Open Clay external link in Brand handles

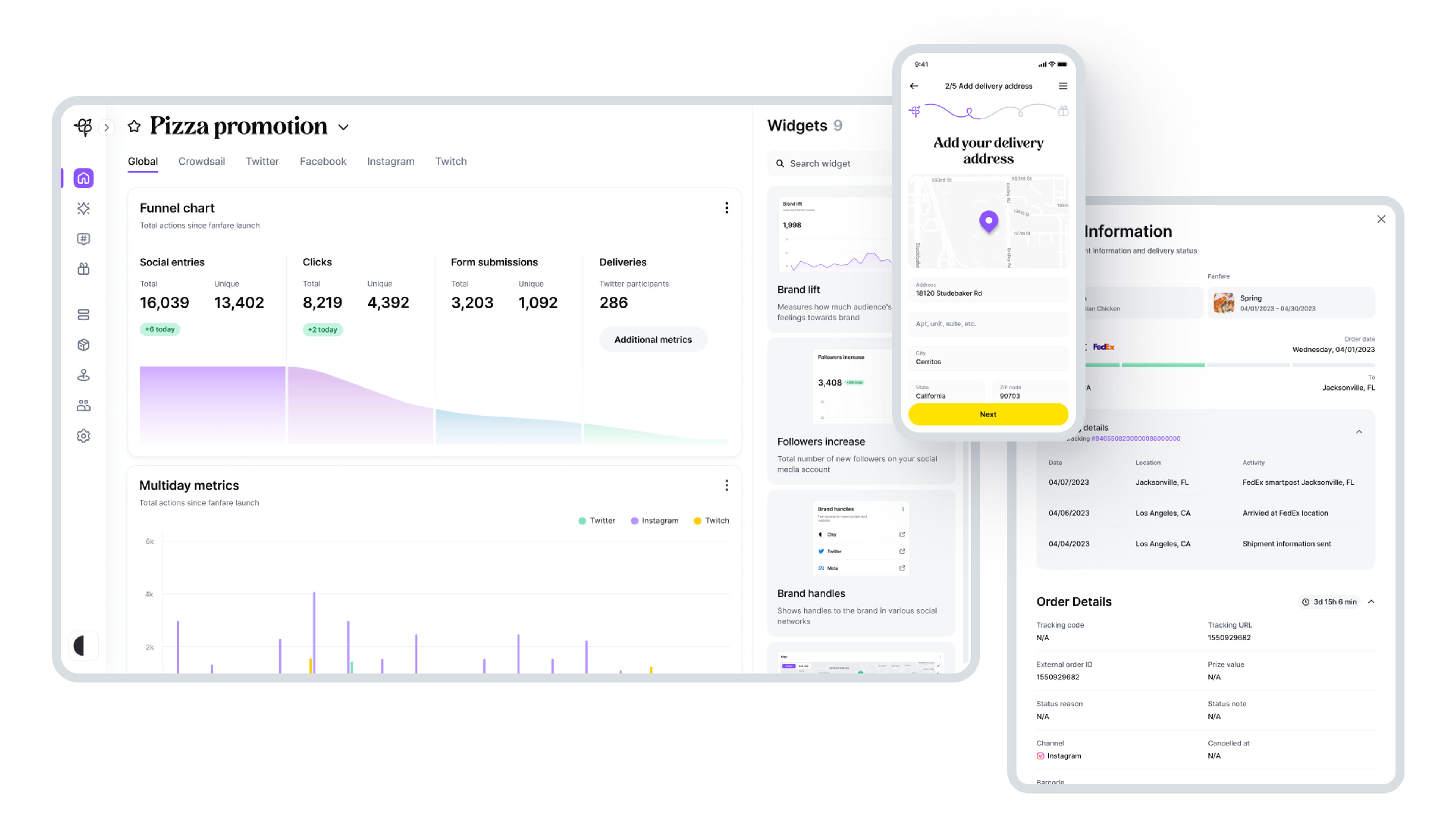[x=902, y=534]
